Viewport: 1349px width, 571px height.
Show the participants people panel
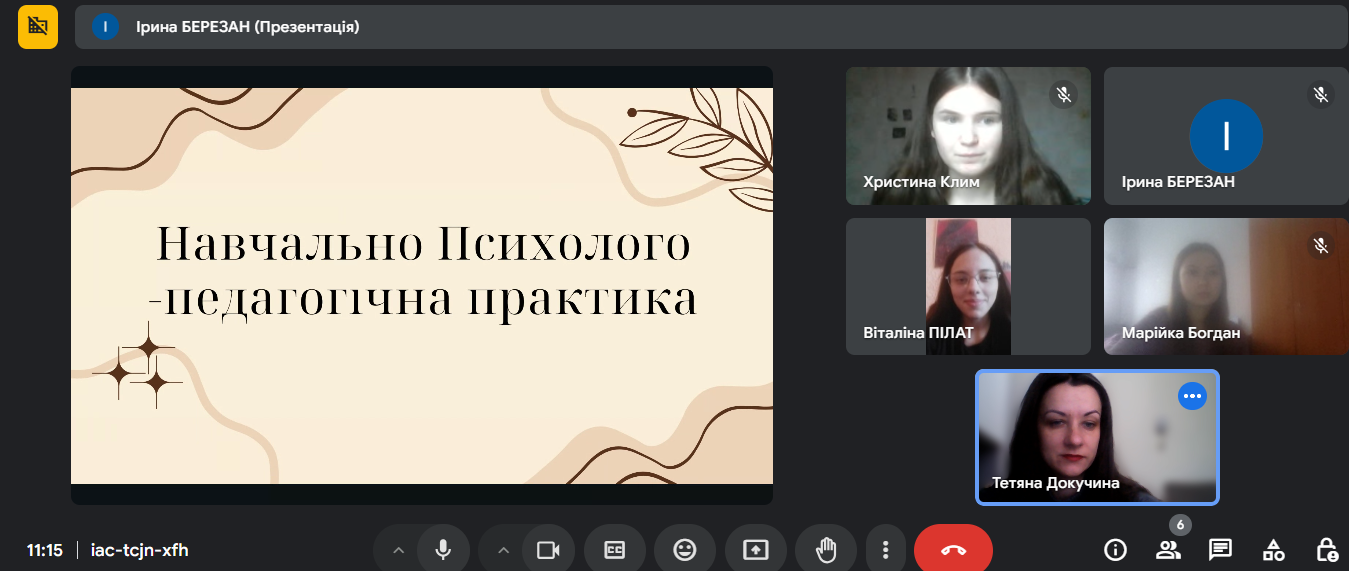pos(1168,549)
